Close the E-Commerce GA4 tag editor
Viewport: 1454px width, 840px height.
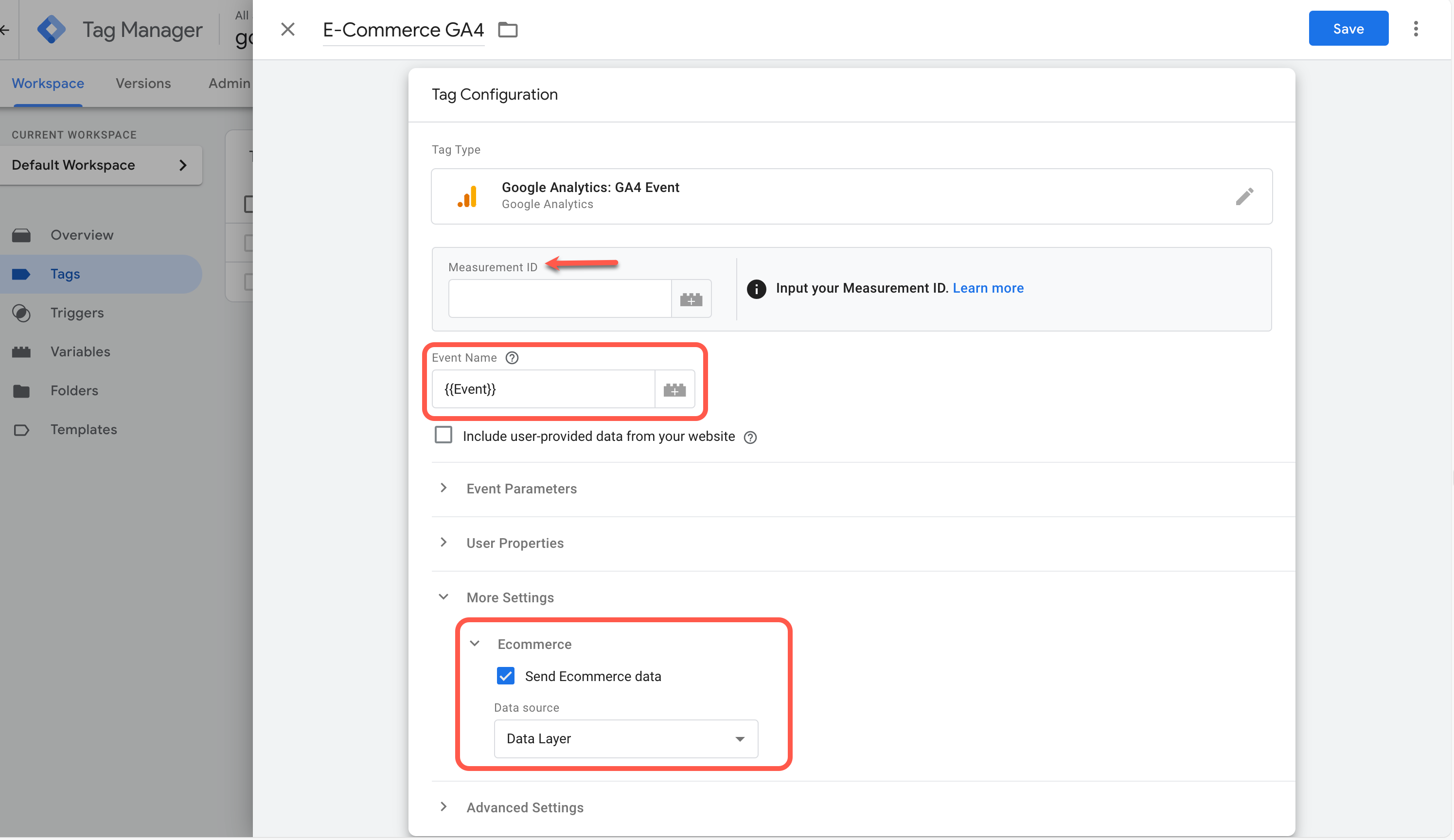pyautogui.click(x=287, y=30)
